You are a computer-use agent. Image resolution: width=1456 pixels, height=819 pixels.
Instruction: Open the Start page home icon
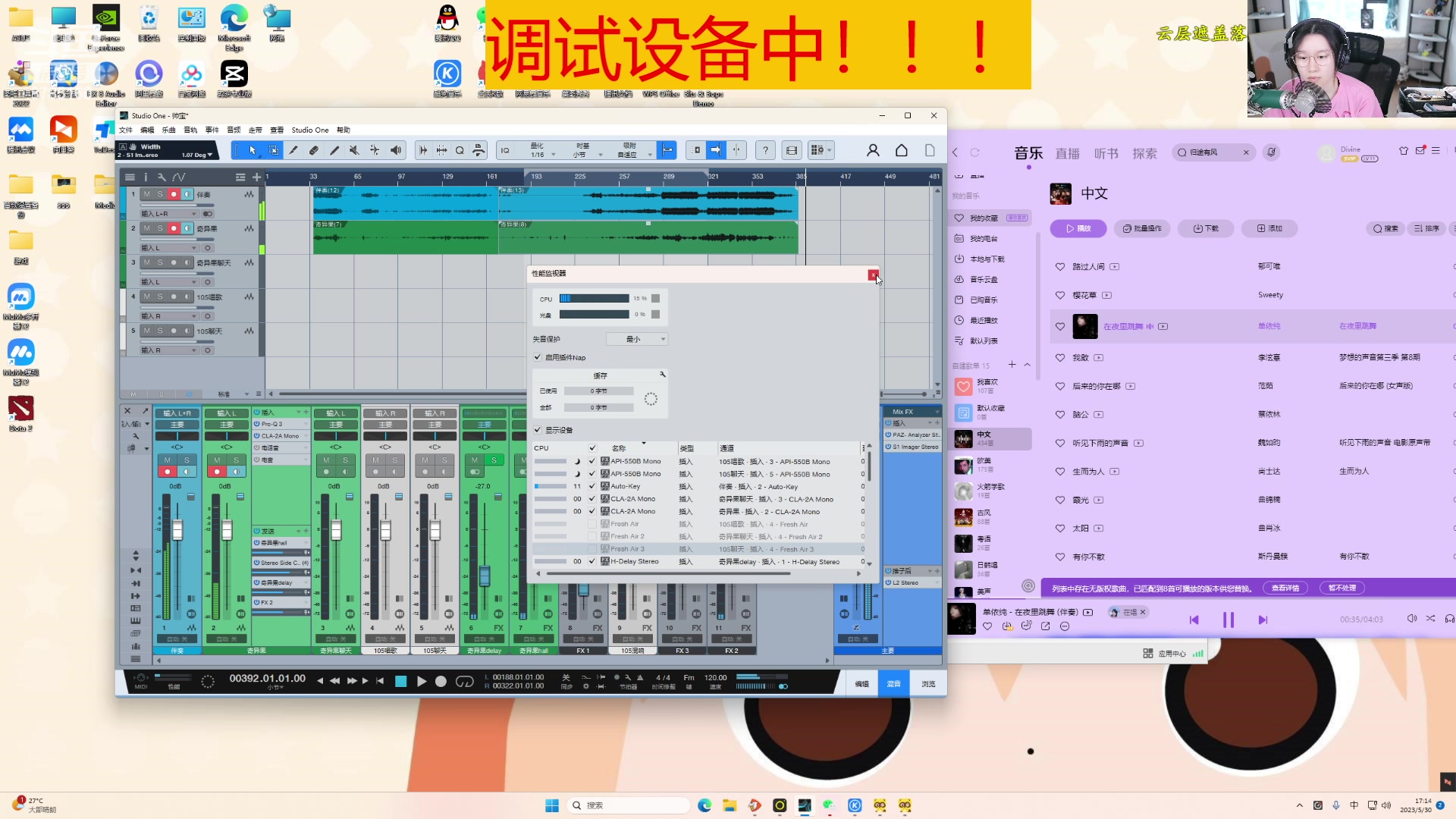point(902,150)
